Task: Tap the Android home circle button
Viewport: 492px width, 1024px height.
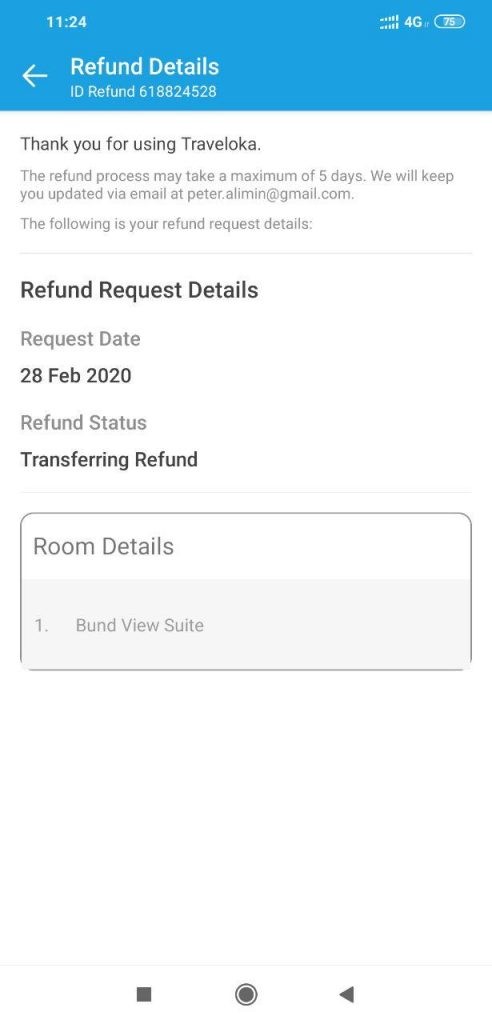Action: point(246,994)
